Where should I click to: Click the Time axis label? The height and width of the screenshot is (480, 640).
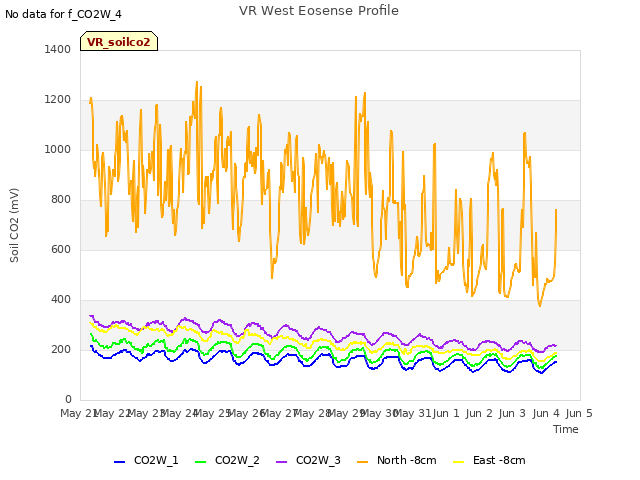(565, 429)
